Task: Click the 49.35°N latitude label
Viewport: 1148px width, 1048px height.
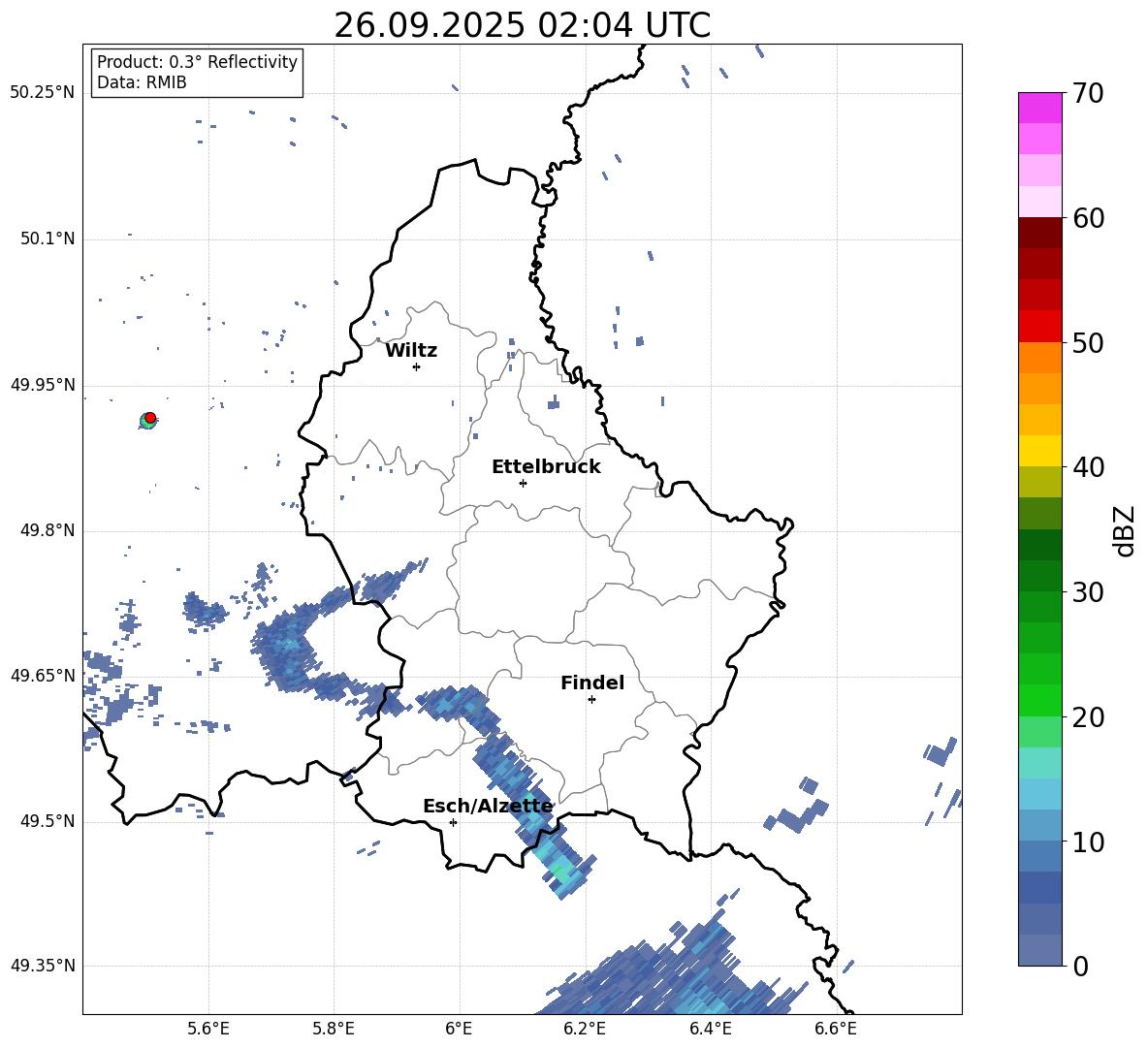Action: 43,966
